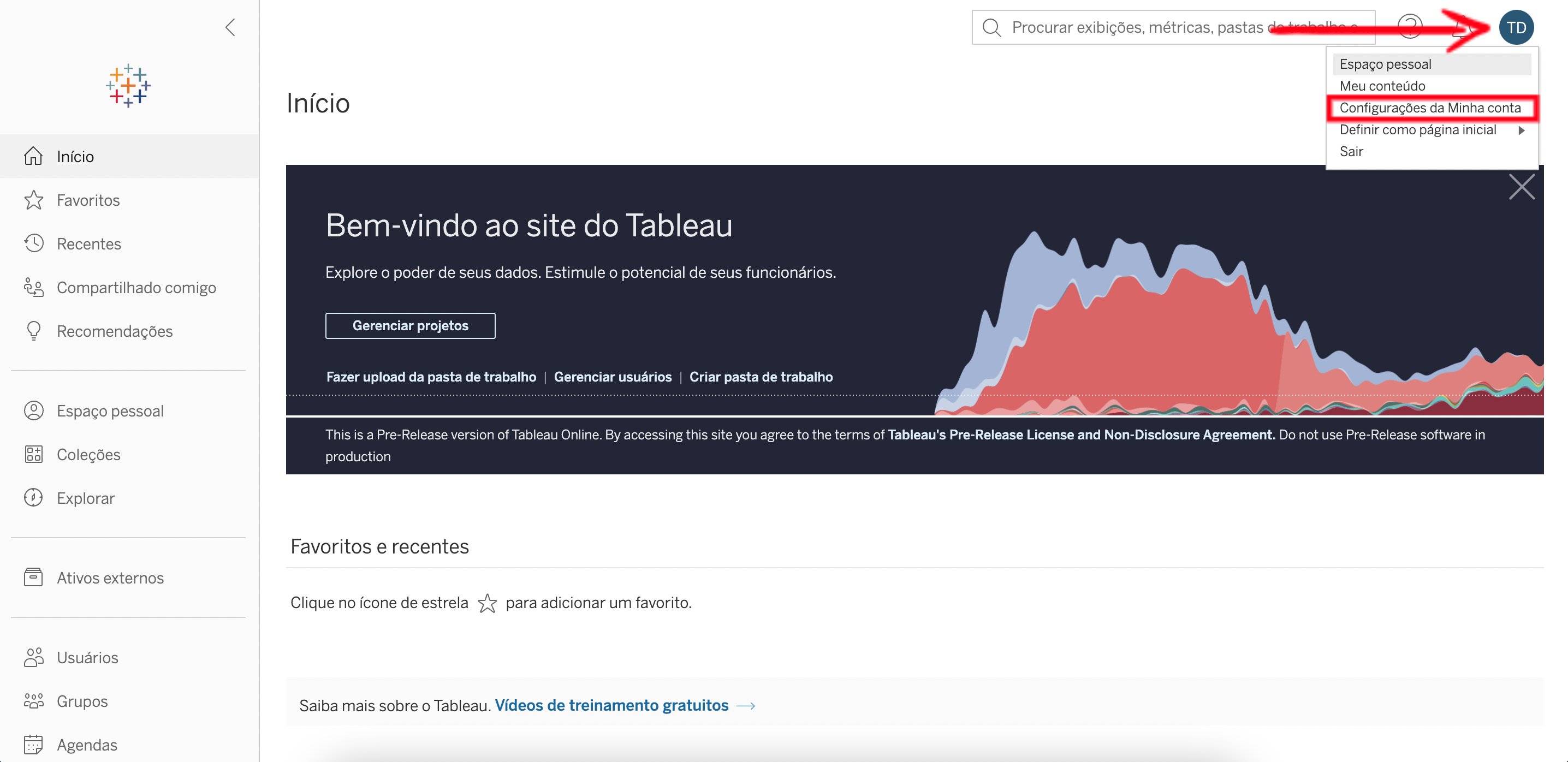Open Favoritos star icon in sidebar

(33, 200)
